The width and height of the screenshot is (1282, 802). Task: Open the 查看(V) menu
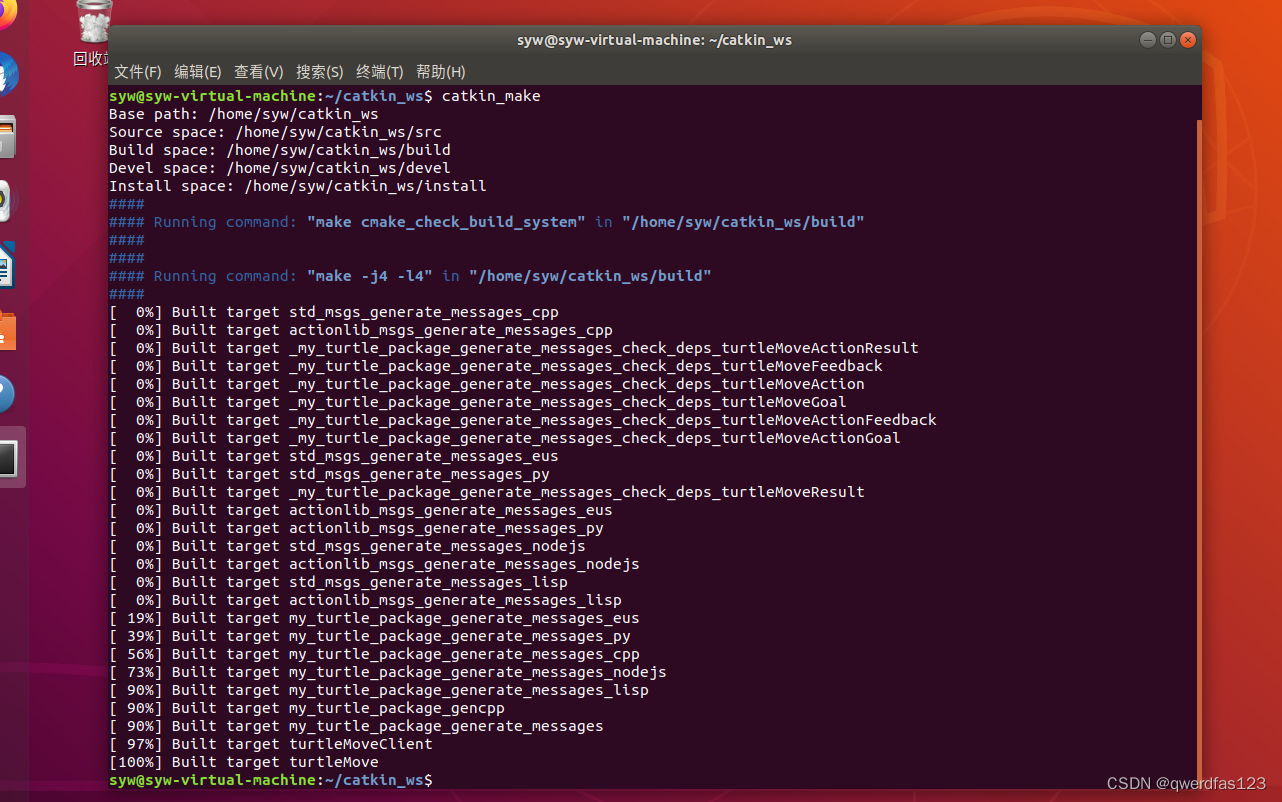pyautogui.click(x=258, y=72)
